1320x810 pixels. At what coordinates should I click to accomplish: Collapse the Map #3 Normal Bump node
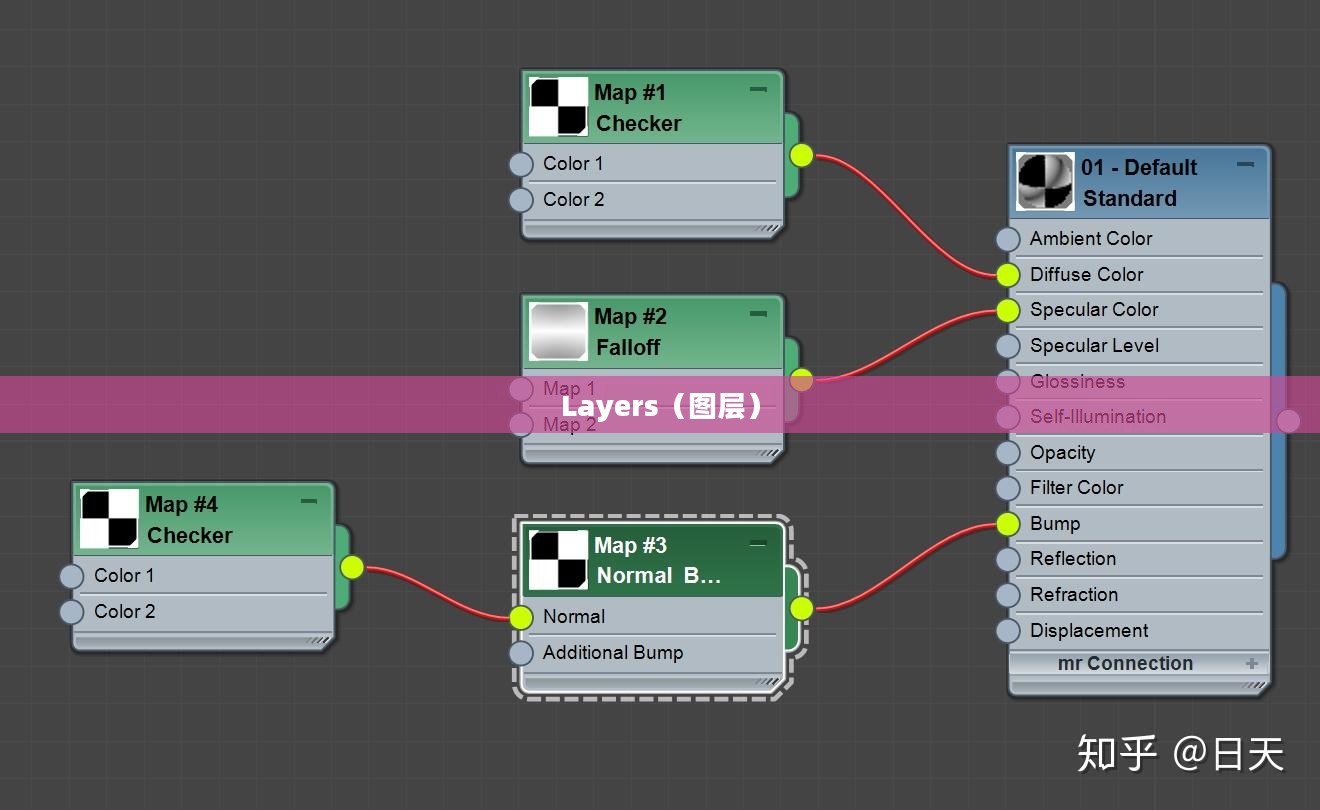tap(758, 543)
